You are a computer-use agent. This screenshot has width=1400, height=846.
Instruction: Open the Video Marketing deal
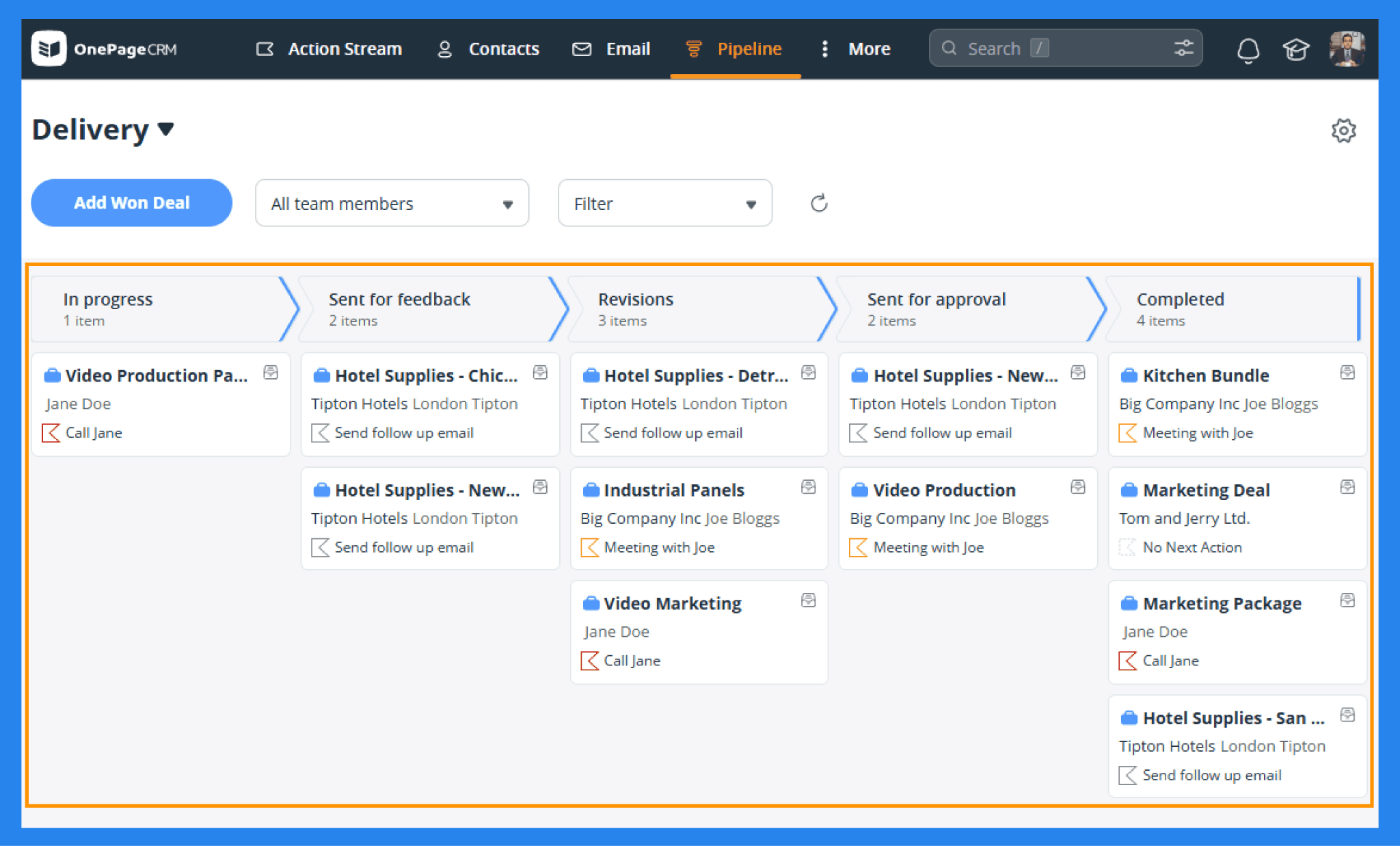click(673, 603)
